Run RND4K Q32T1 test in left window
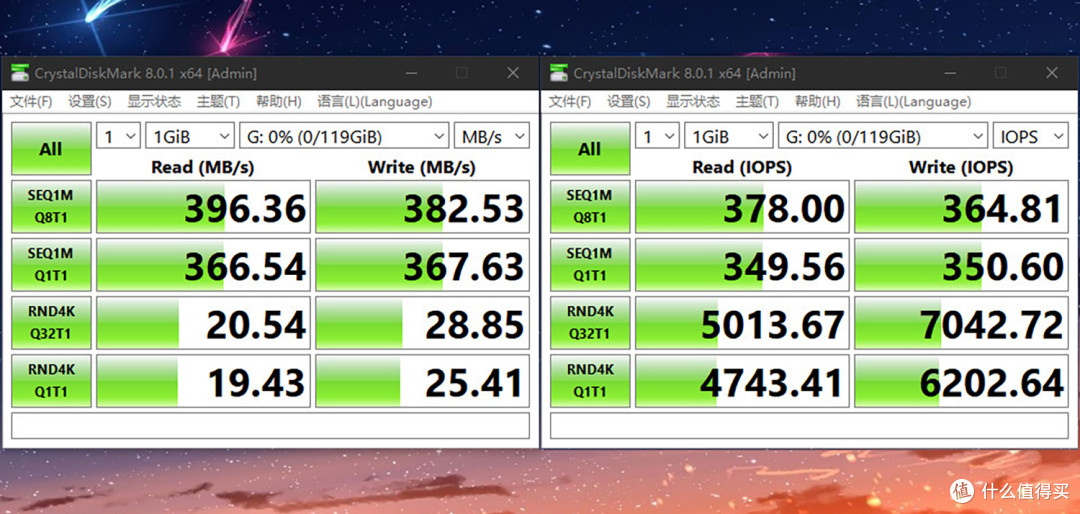This screenshot has width=1080, height=514. coord(51,322)
